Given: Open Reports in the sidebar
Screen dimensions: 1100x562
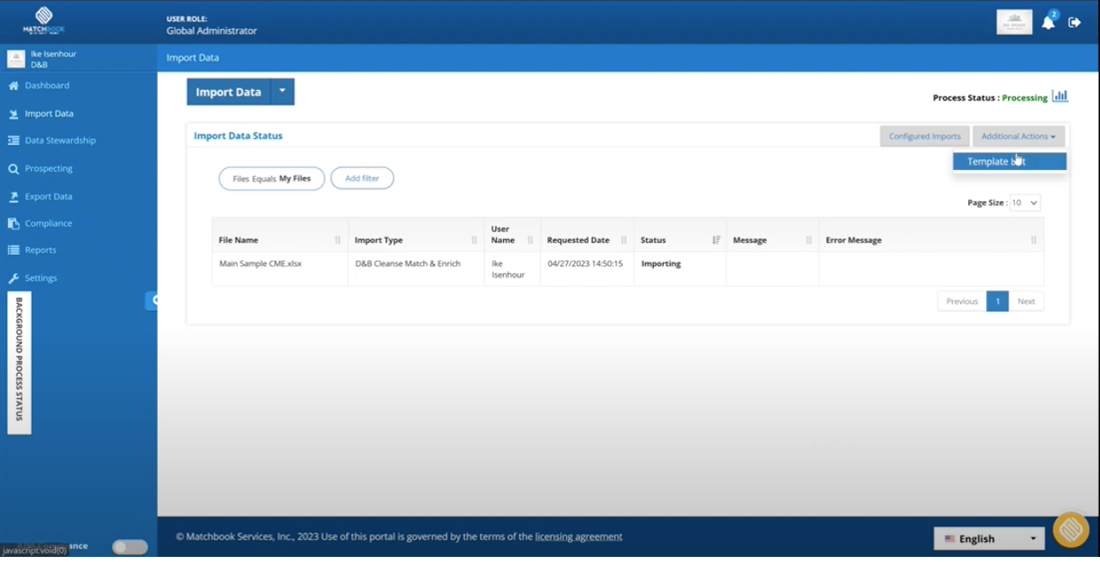Looking at the screenshot, I should pos(41,250).
